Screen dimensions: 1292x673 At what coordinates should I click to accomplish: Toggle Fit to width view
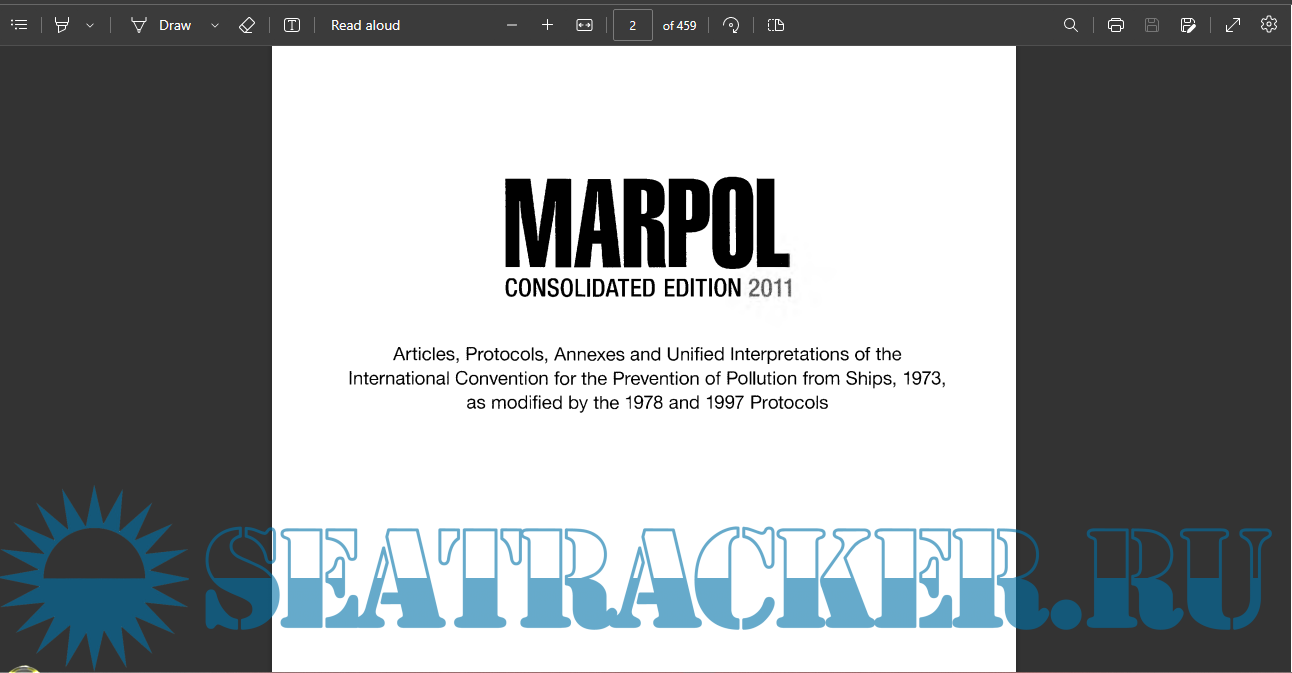pos(585,25)
